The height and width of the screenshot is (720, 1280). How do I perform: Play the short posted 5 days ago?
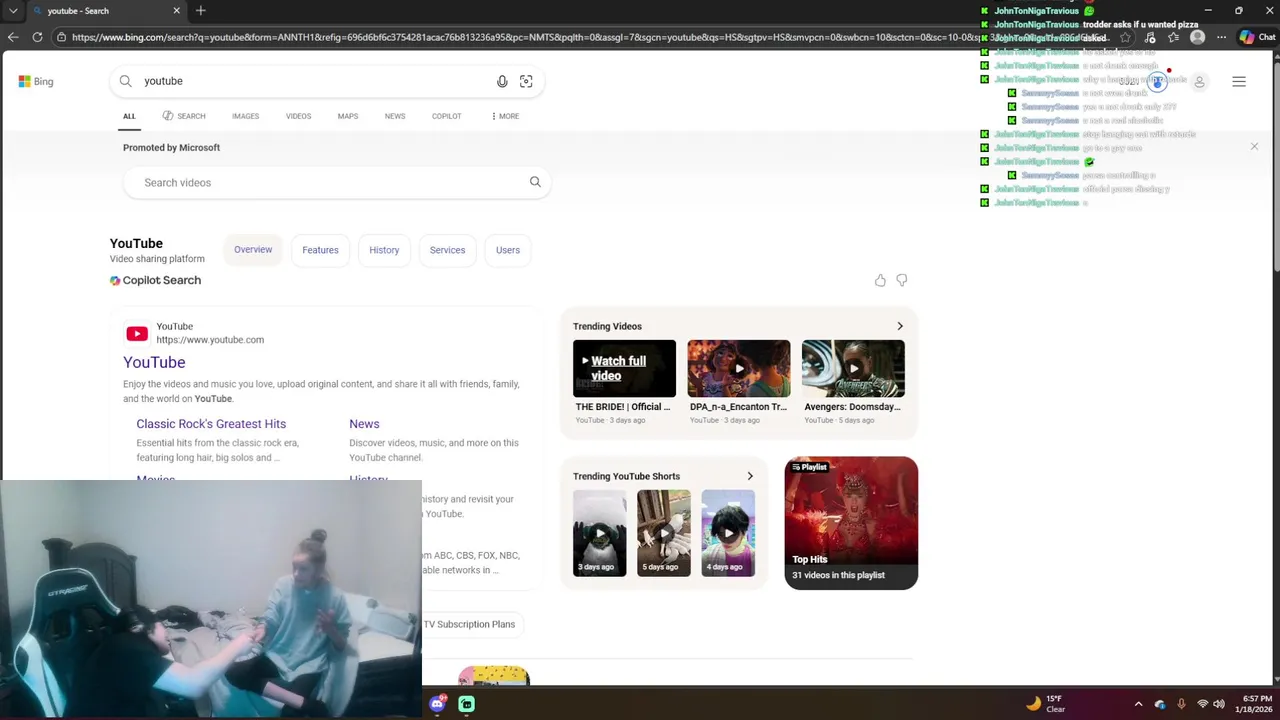[664, 533]
